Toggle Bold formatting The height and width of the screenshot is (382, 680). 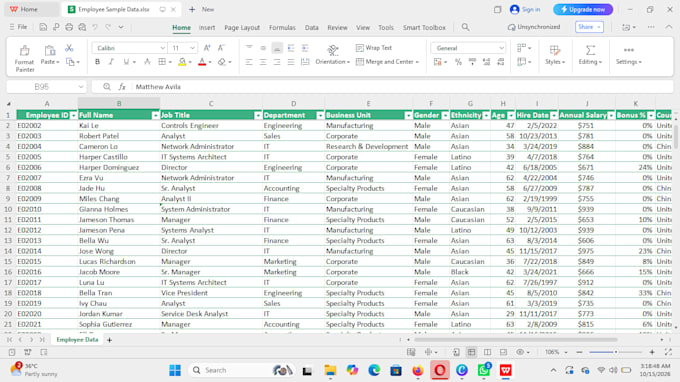click(x=97, y=62)
